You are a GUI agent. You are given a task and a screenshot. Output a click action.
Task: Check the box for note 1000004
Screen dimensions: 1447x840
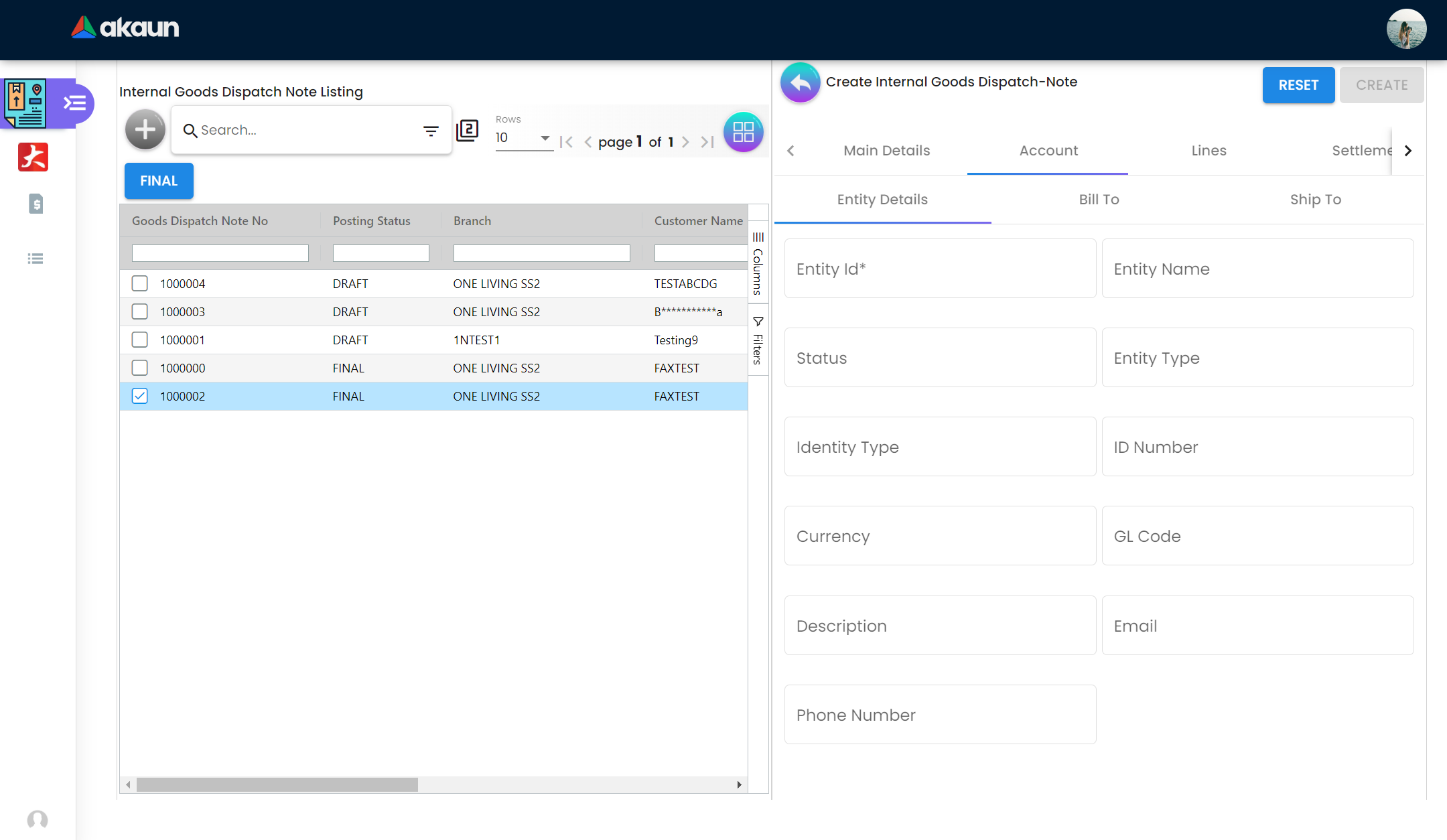[x=139, y=283]
